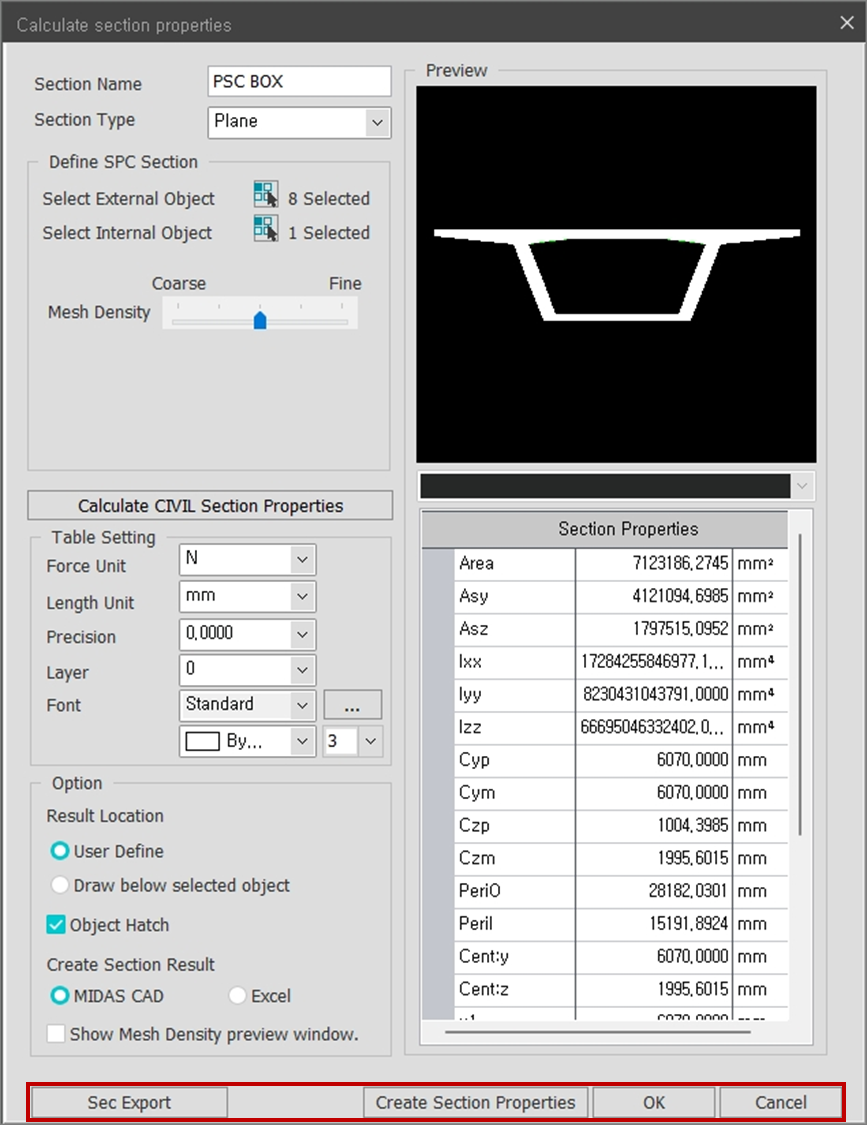The image size is (867, 1125).
Task: Open the Layer dropdown
Action: [x=302, y=670]
